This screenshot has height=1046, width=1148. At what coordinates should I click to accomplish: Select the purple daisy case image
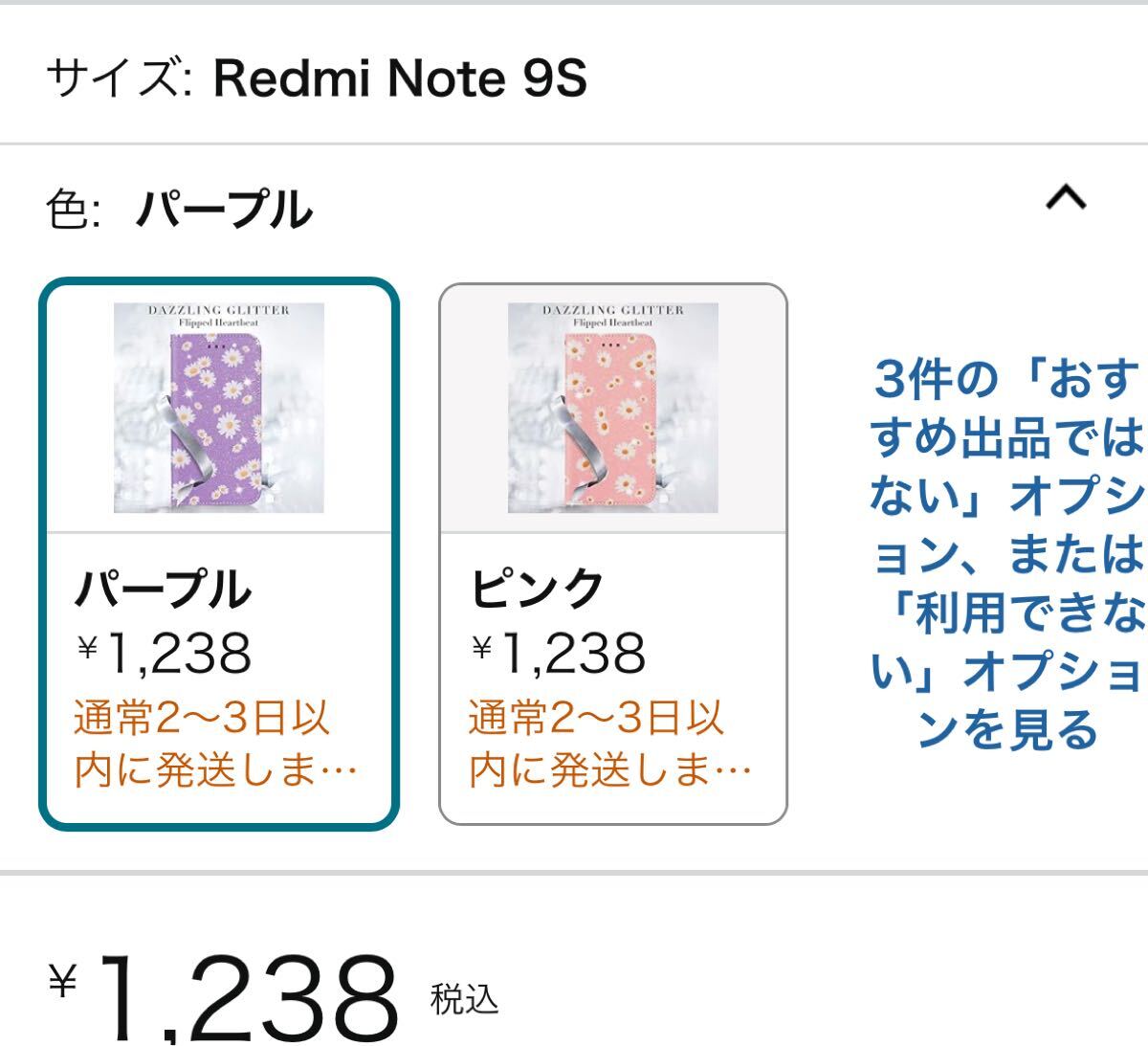tap(219, 409)
